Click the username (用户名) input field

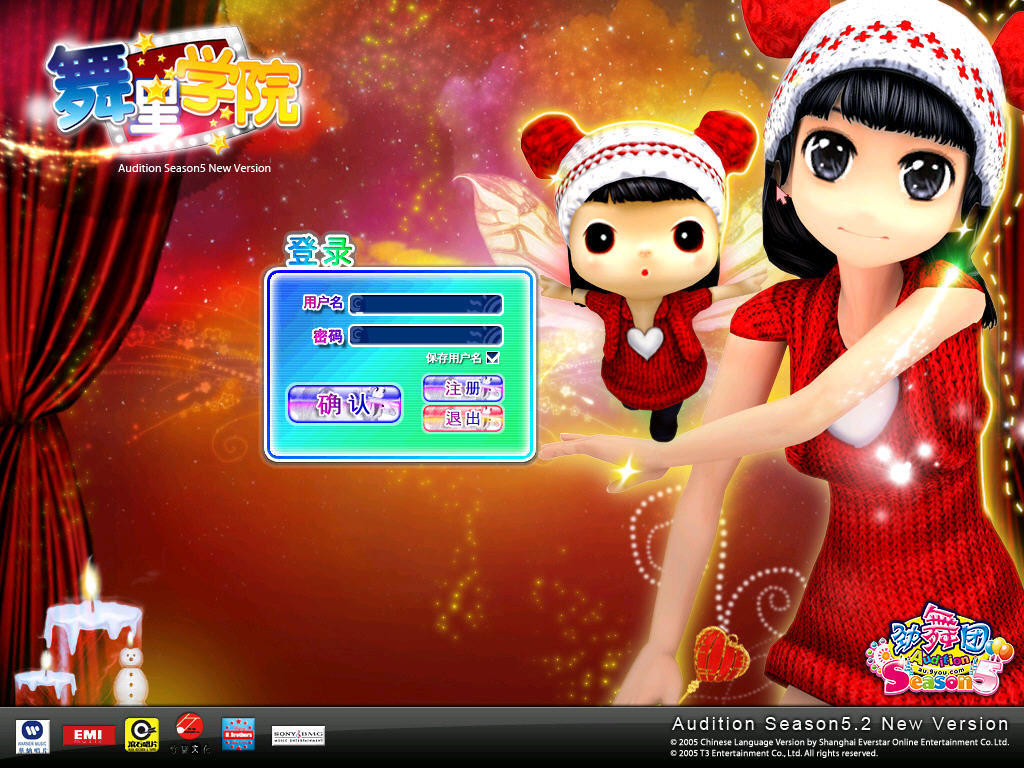[x=426, y=304]
